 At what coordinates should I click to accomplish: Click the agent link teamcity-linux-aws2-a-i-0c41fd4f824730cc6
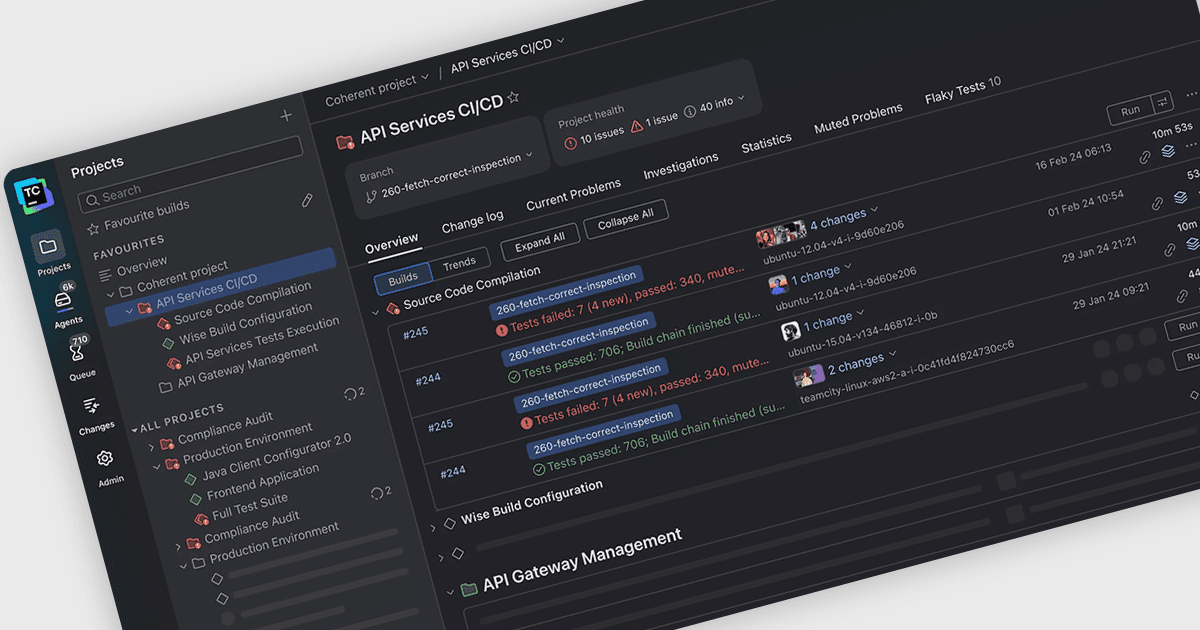(907, 372)
